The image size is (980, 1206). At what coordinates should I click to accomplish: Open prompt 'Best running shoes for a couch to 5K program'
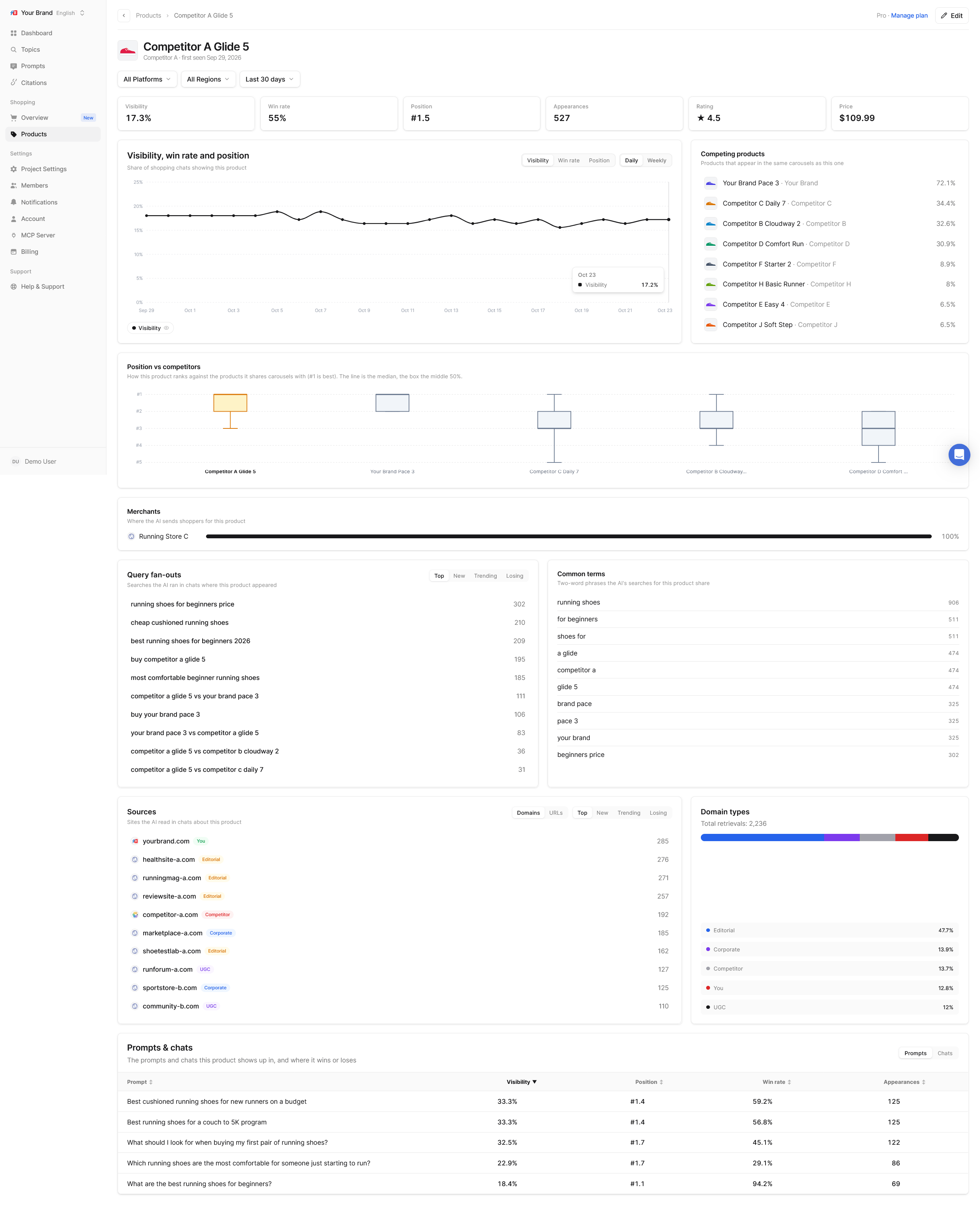coord(543,1123)
